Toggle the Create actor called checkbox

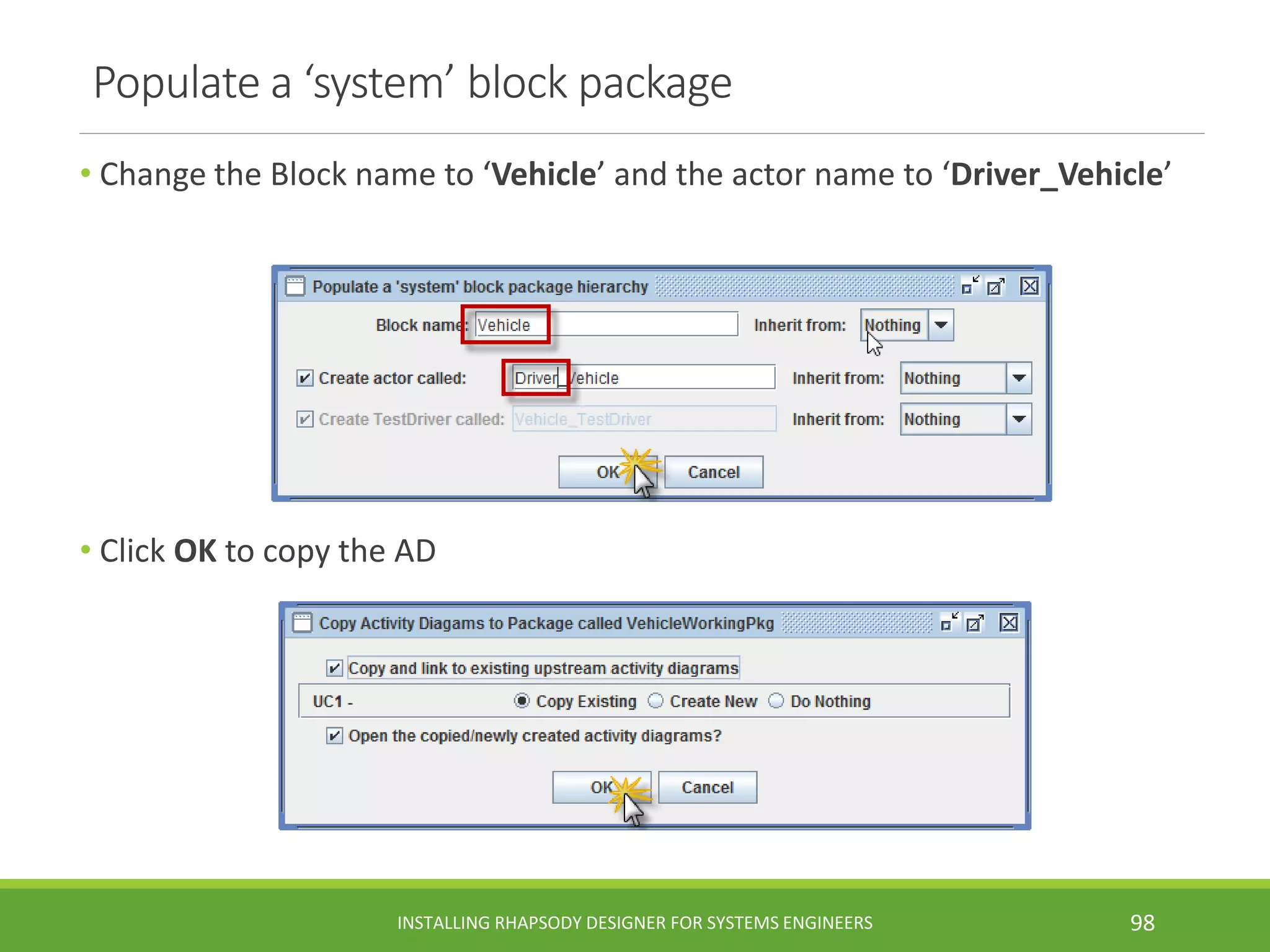coord(304,378)
